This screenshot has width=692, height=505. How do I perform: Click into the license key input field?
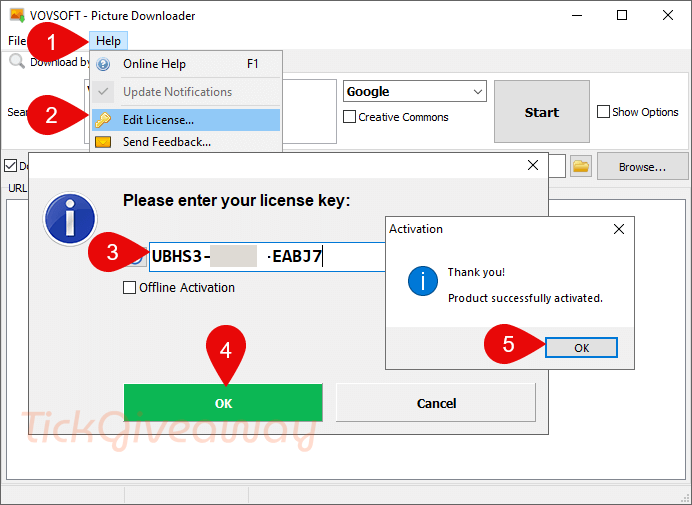267,256
